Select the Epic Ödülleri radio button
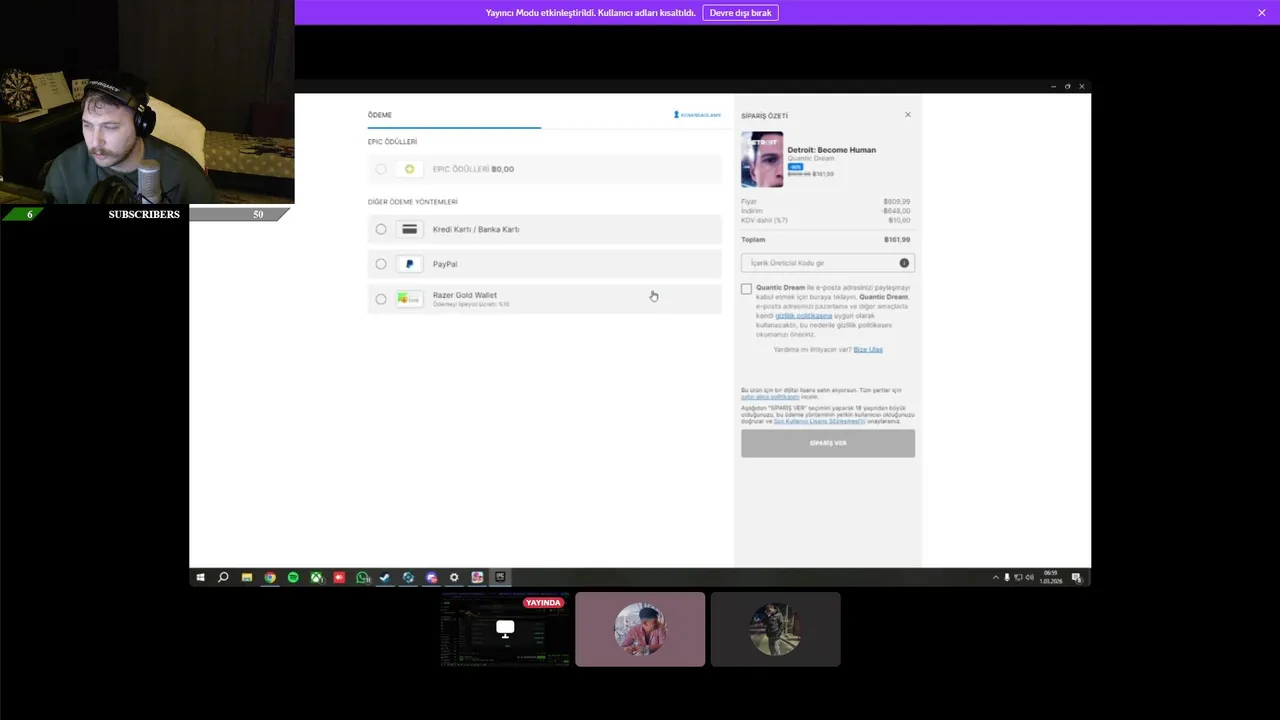Screen dimensions: 1280x720 pos(381,169)
